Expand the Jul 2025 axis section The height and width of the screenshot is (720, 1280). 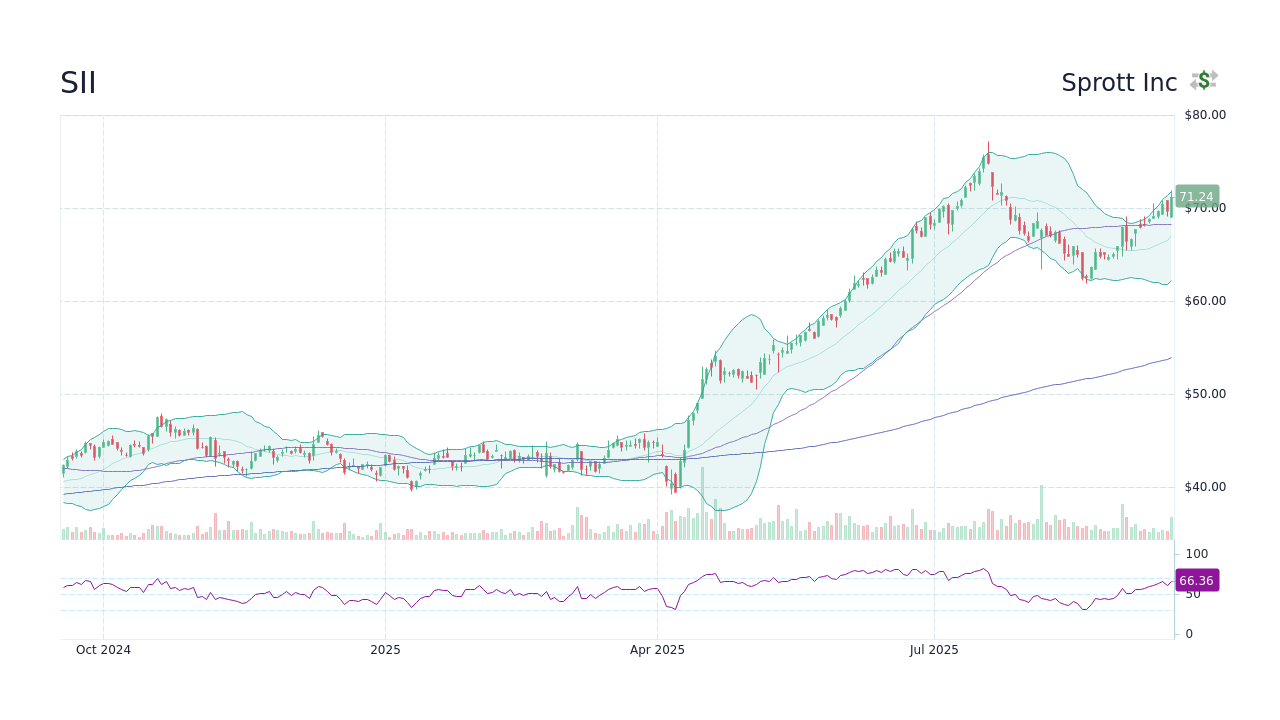point(933,649)
